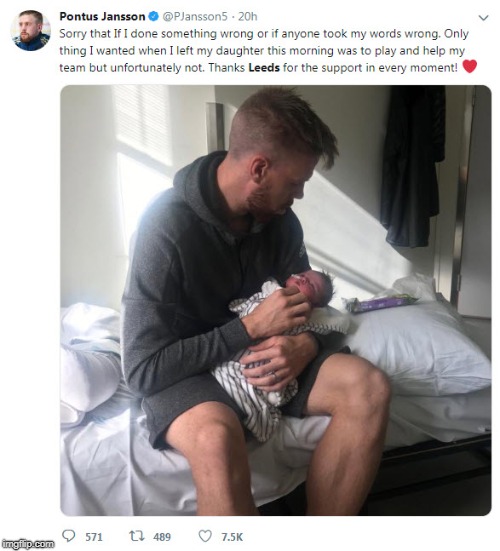The image size is (500, 551).
Task: Open Pontus Jansson display name link
Action: coord(102,17)
